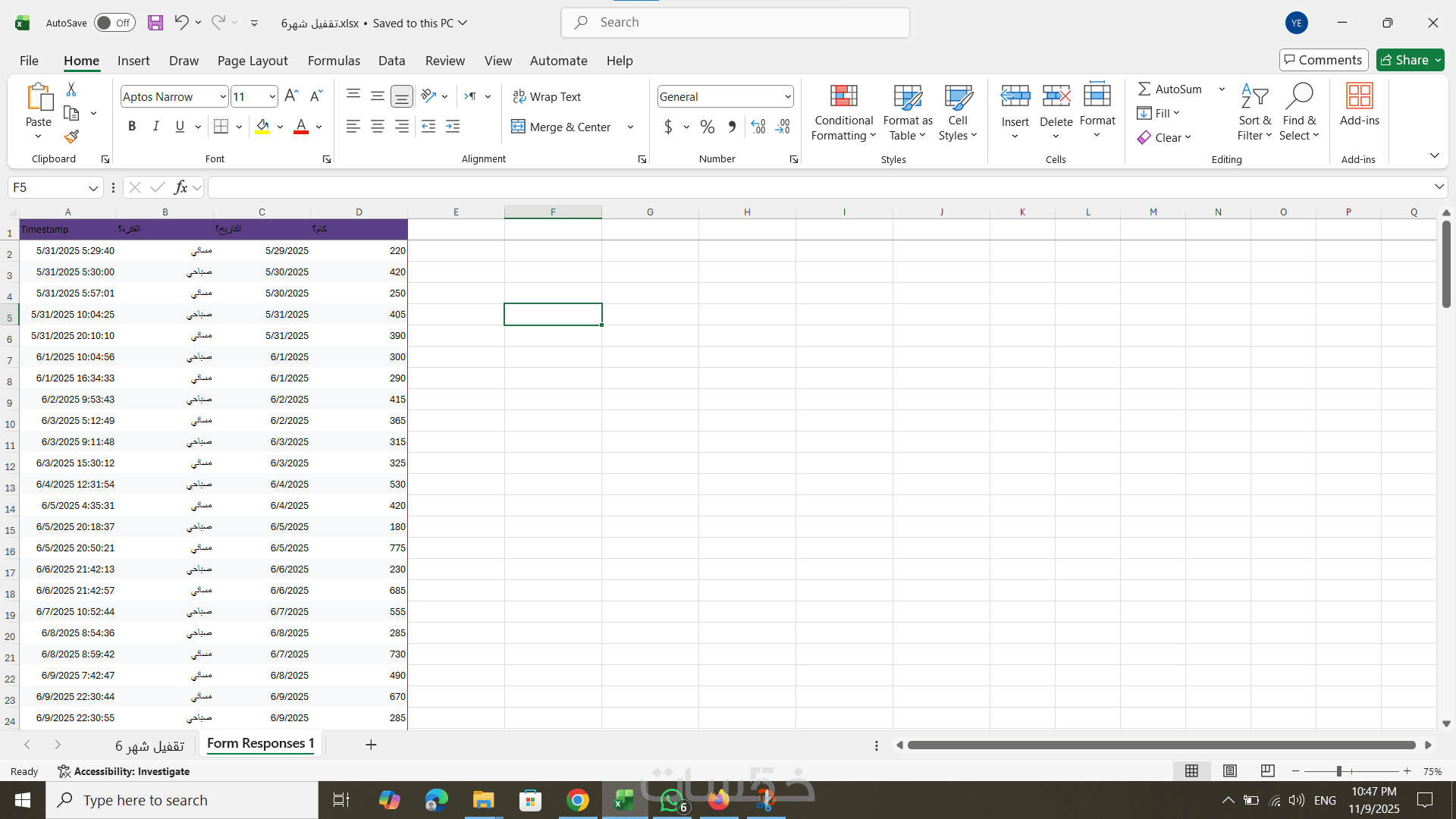Image resolution: width=1456 pixels, height=819 pixels.
Task: Toggle the AutoSave switch
Action: click(x=114, y=23)
